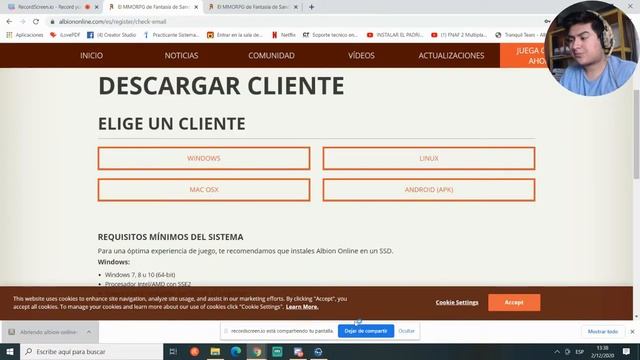Click the orange JUEGA AHORA button

click(524, 56)
